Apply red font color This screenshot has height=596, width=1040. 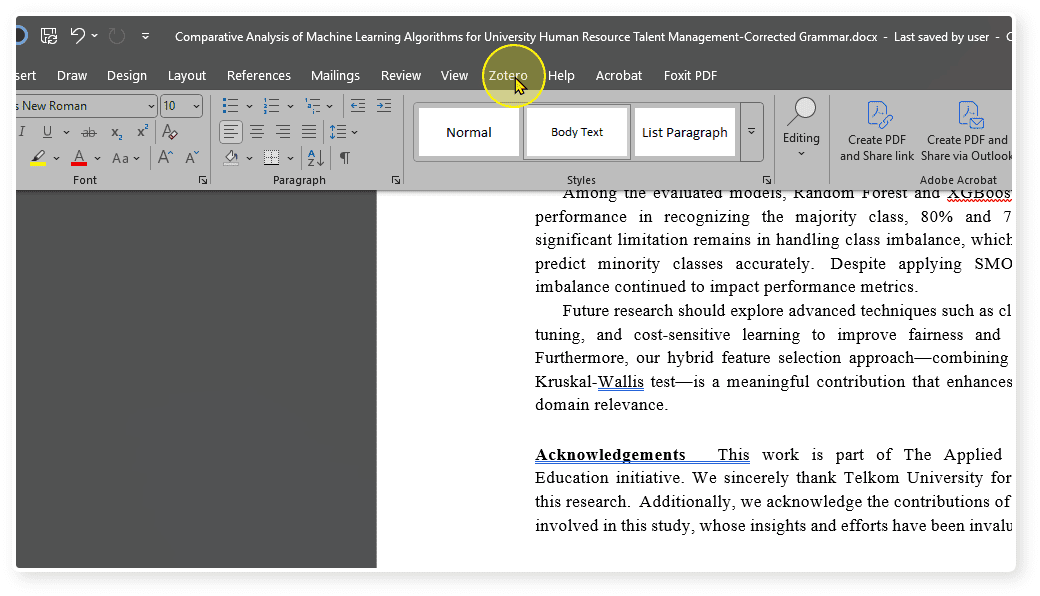tap(79, 158)
